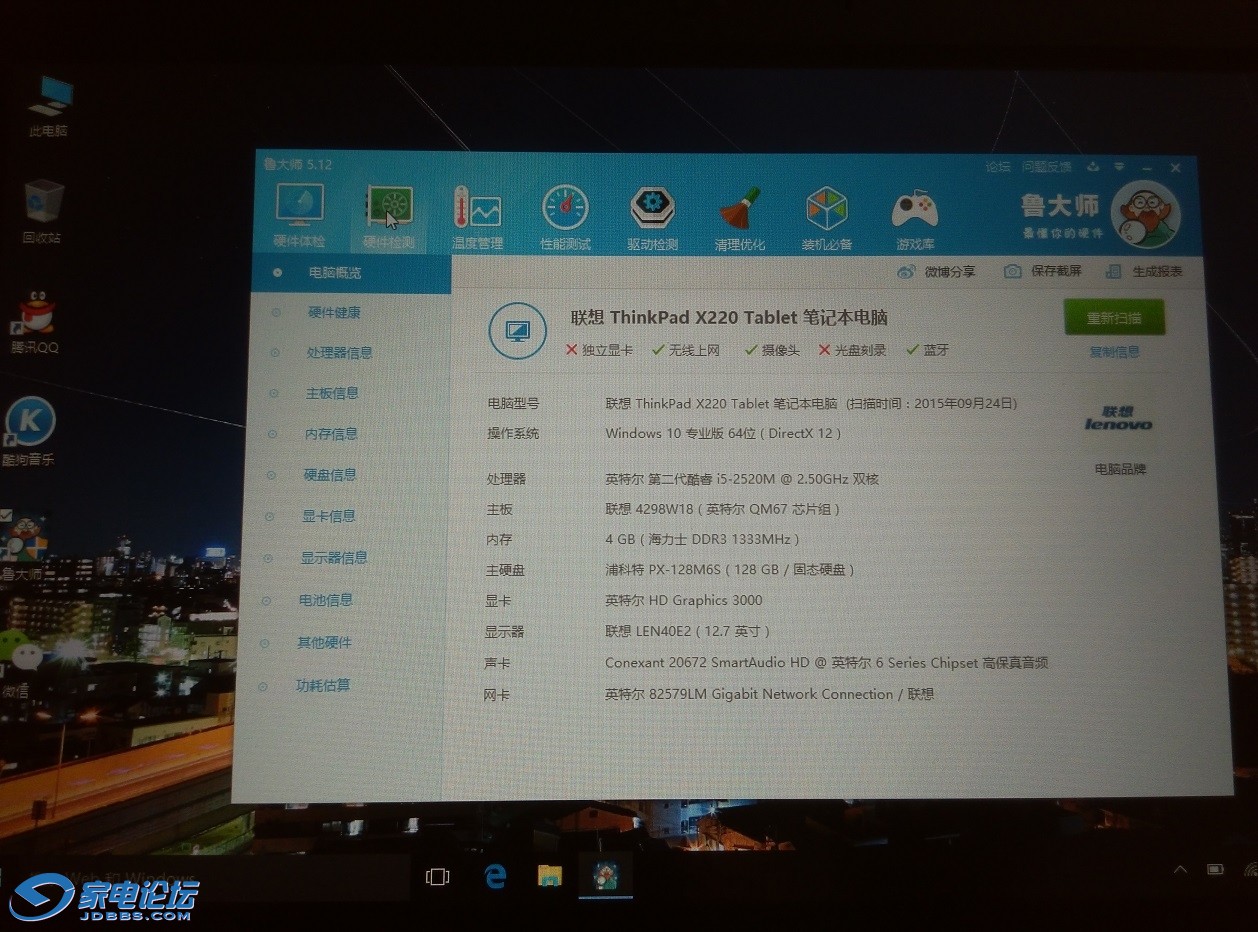Click the battery icon in system tray
This screenshot has width=1258, height=932.
click(x=1215, y=869)
